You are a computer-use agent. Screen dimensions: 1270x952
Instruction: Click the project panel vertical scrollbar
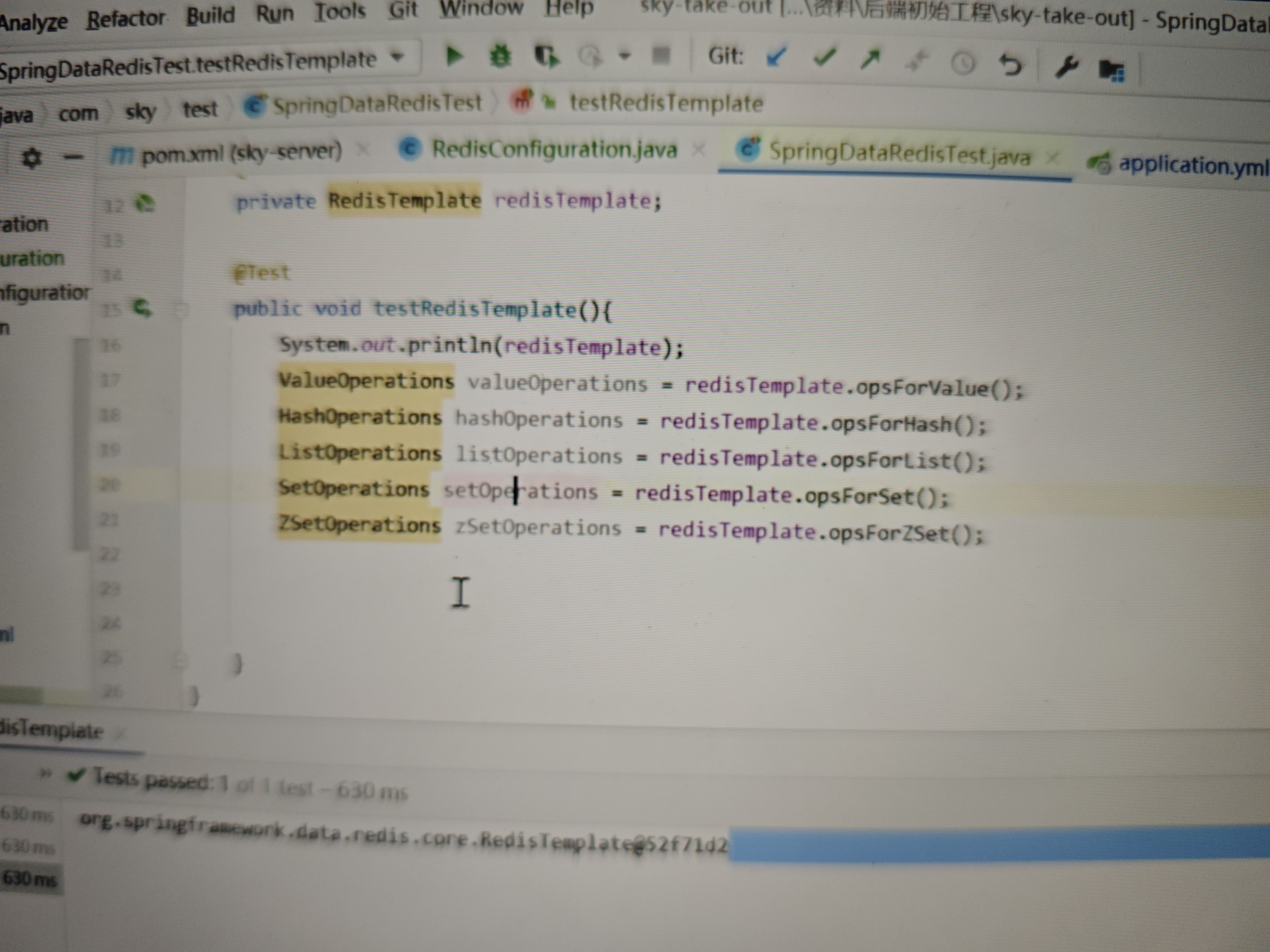coord(81,445)
